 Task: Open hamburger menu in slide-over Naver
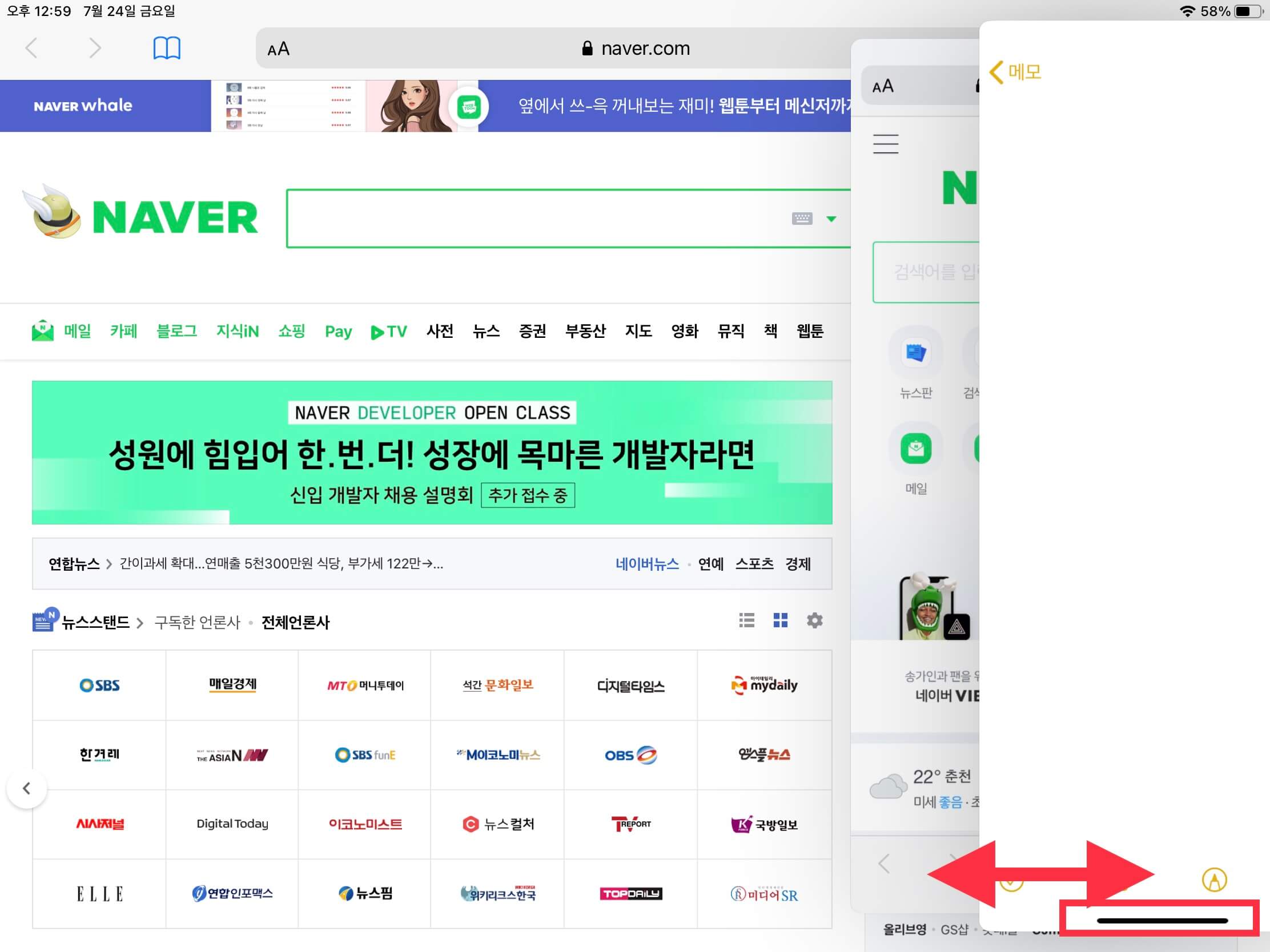[x=885, y=143]
